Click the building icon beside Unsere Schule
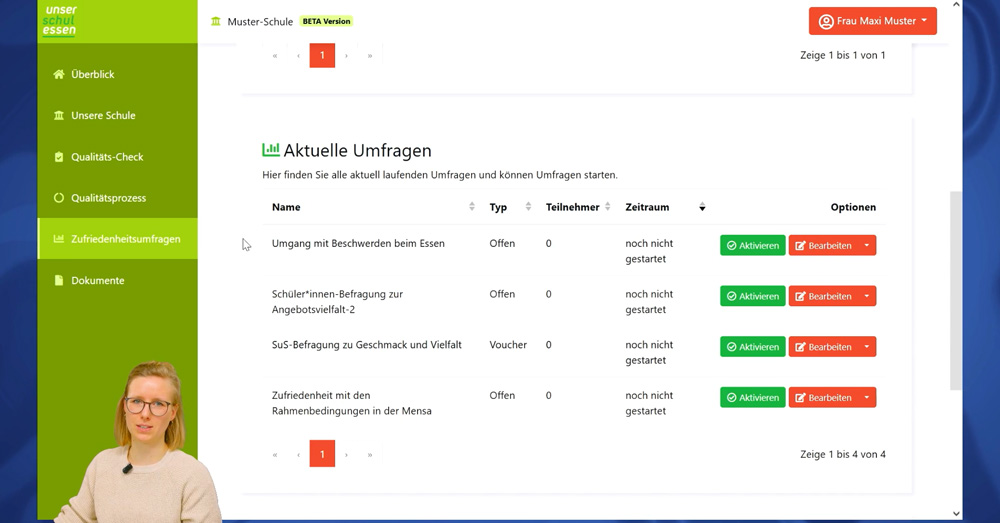This screenshot has height=523, width=1000. coord(59,116)
